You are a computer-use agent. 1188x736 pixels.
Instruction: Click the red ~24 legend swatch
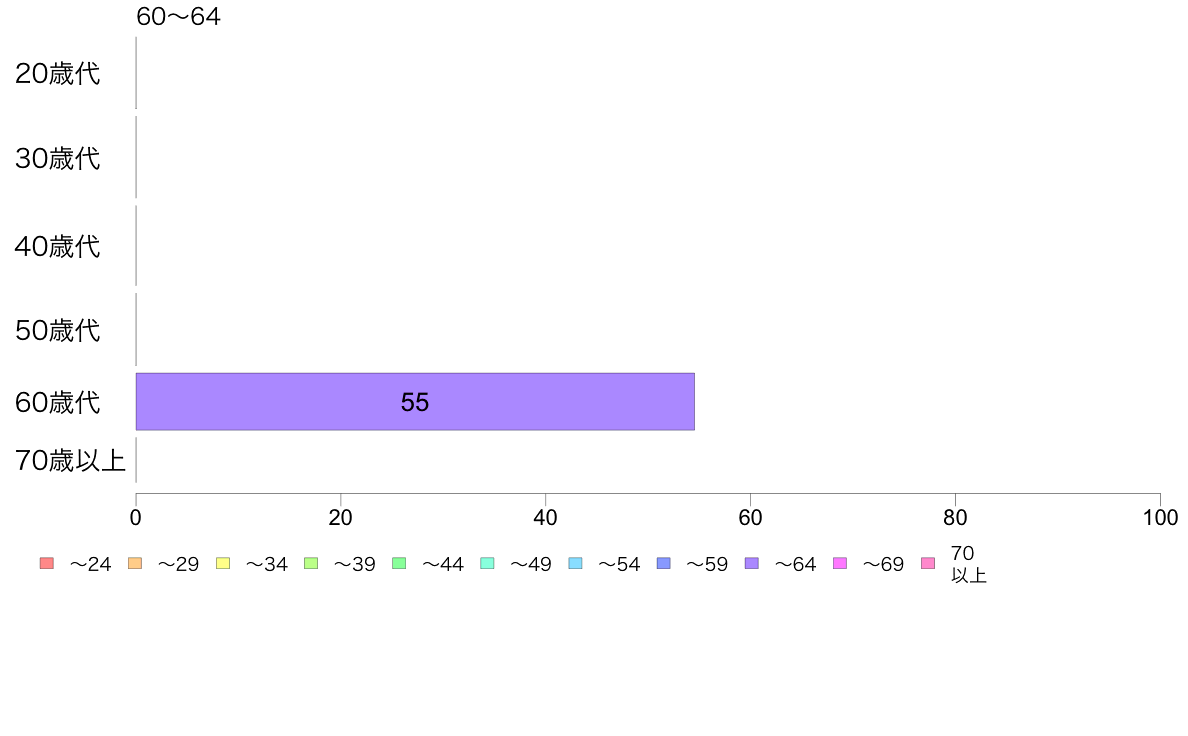coord(47,563)
